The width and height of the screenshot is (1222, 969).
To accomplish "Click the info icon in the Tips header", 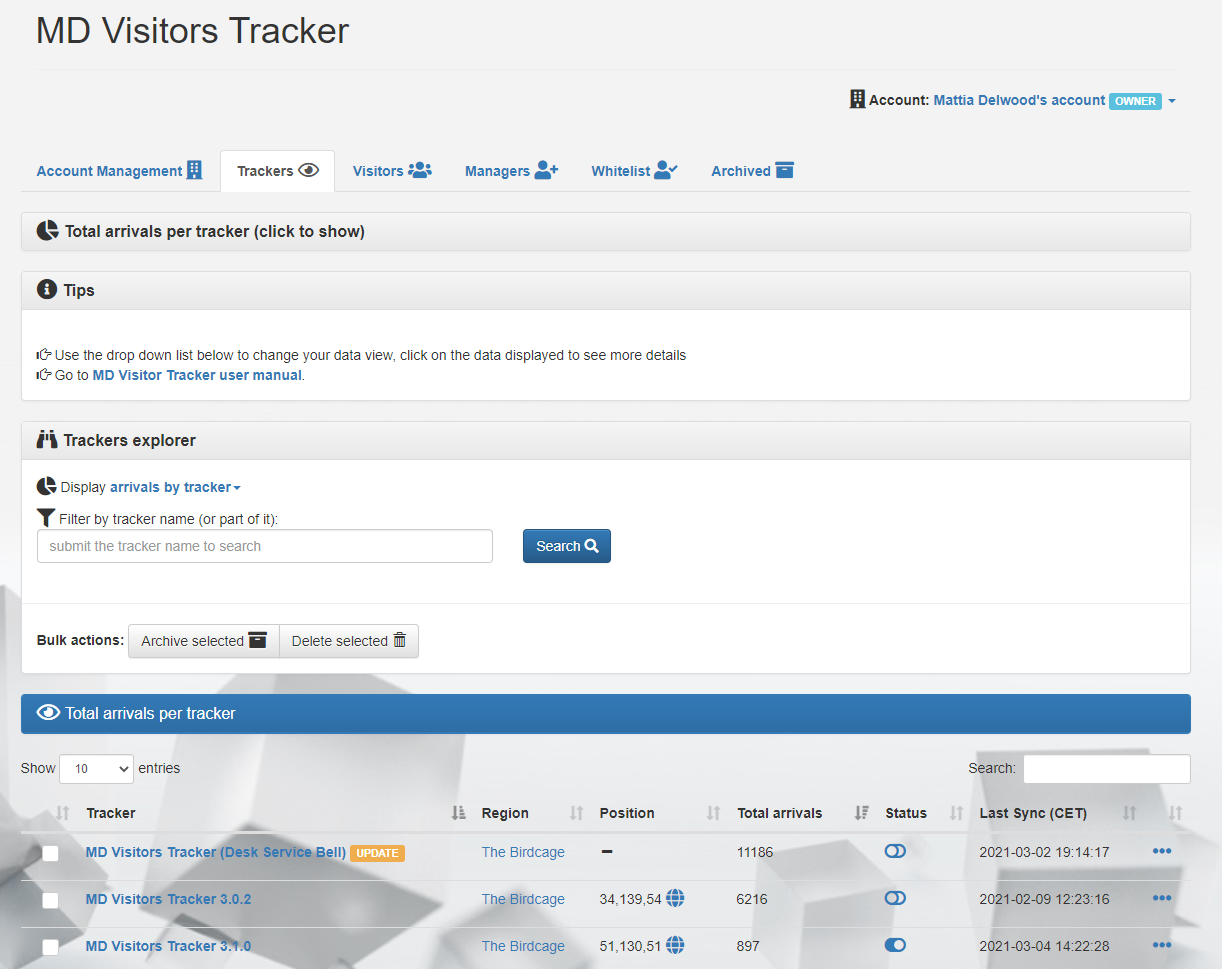I will (47, 289).
